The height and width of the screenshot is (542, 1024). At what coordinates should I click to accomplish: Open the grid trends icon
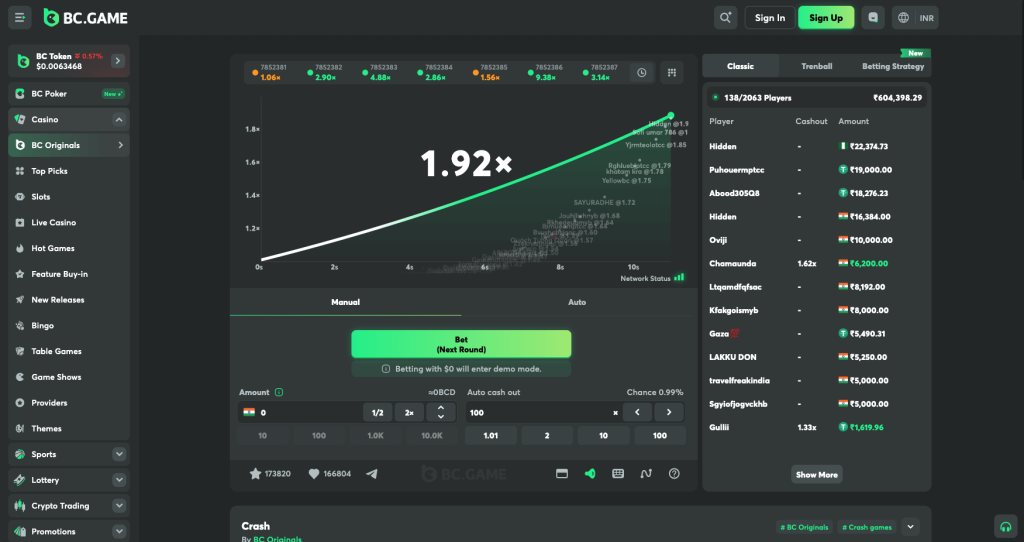[x=672, y=72]
